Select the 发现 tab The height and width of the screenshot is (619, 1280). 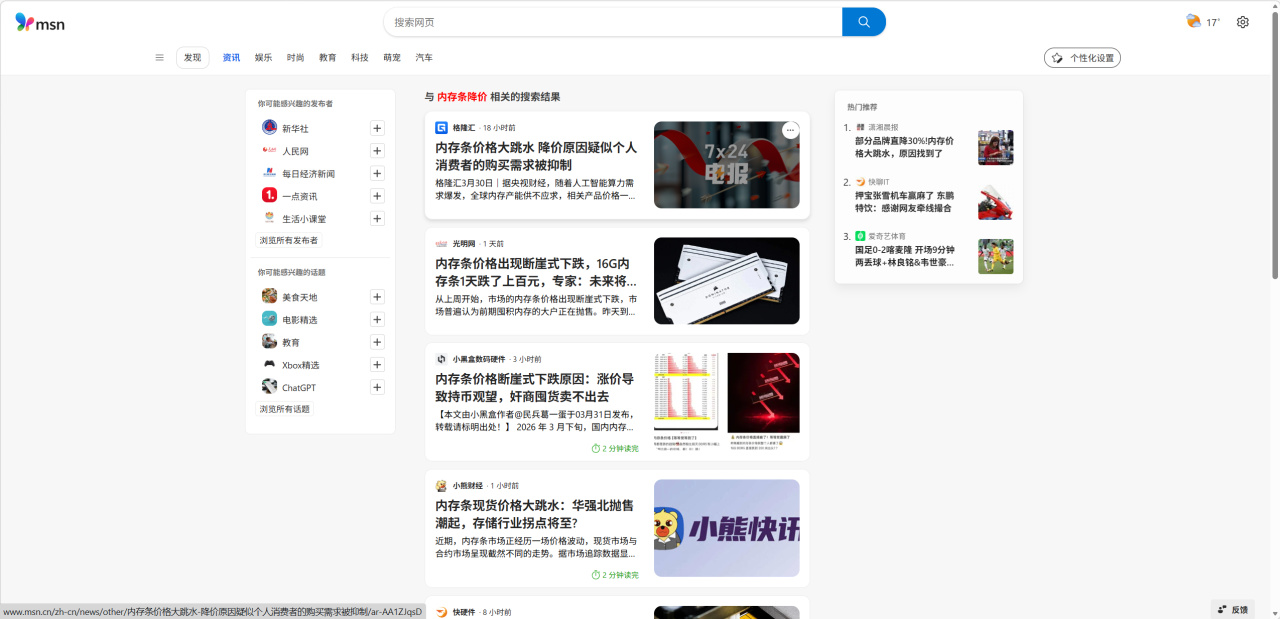point(193,58)
